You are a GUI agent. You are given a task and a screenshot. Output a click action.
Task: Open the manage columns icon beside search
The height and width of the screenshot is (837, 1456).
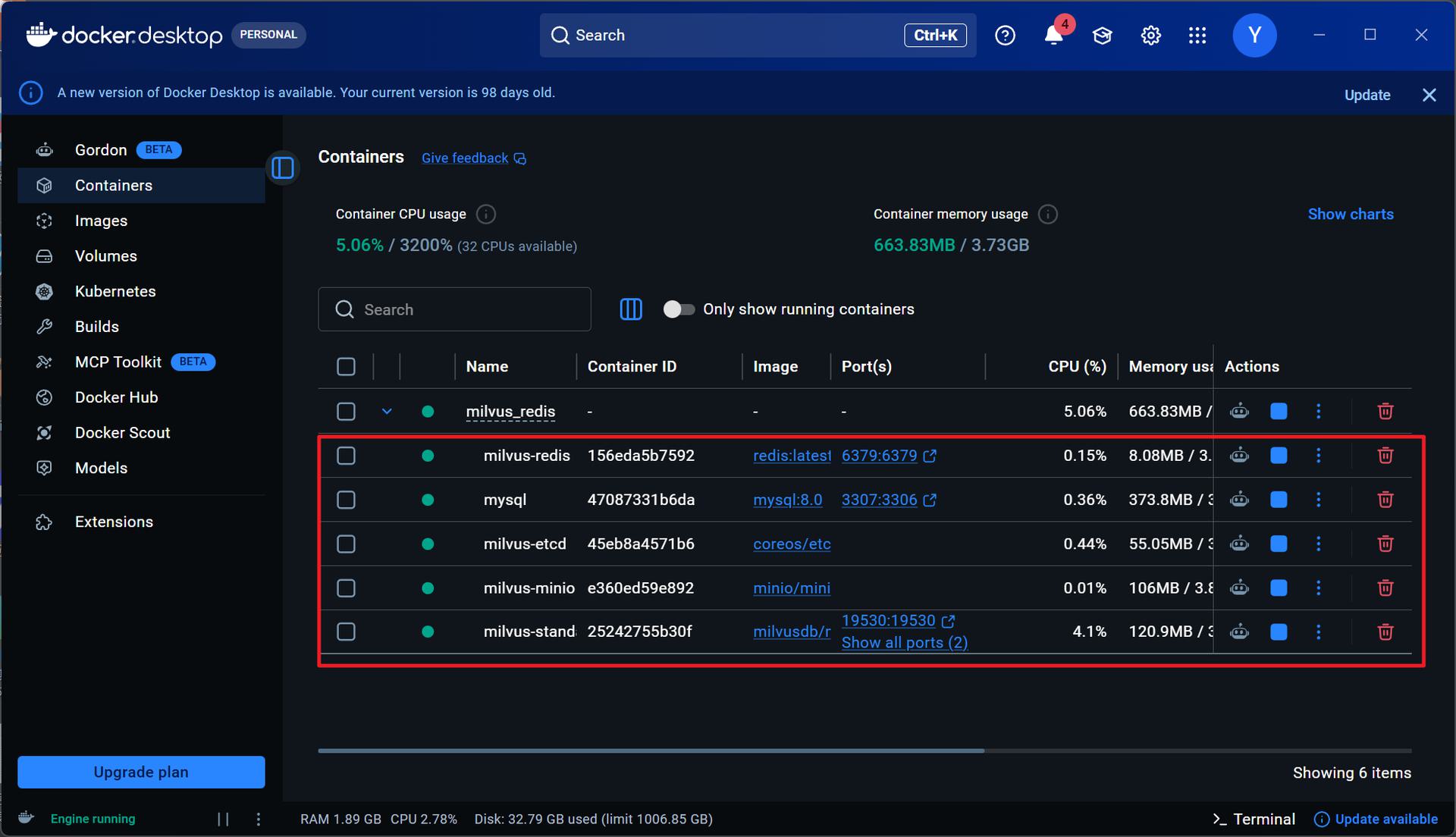click(x=631, y=309)
